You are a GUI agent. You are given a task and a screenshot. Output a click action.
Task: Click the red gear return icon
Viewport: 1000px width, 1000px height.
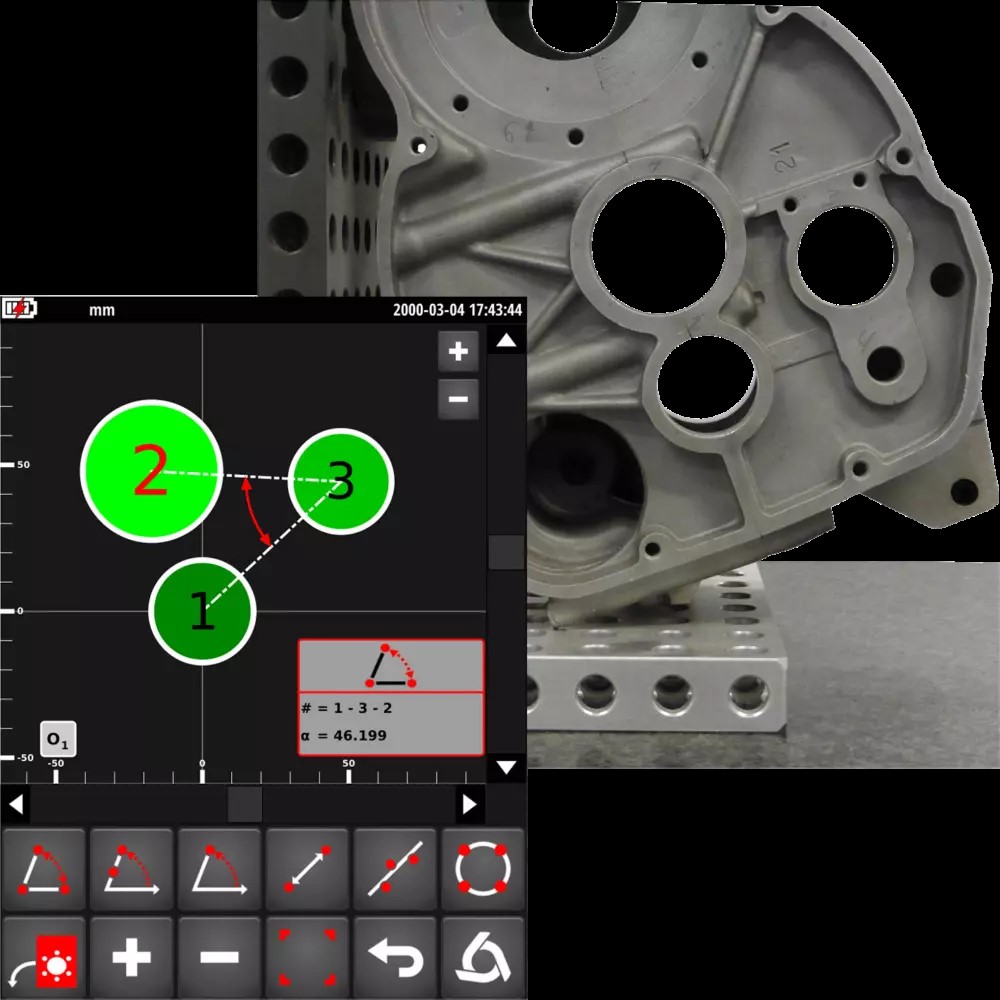43,958
